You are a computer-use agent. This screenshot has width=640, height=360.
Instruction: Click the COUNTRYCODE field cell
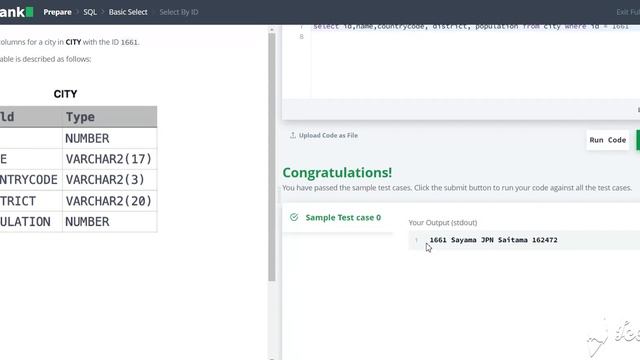tap(31, 180)
